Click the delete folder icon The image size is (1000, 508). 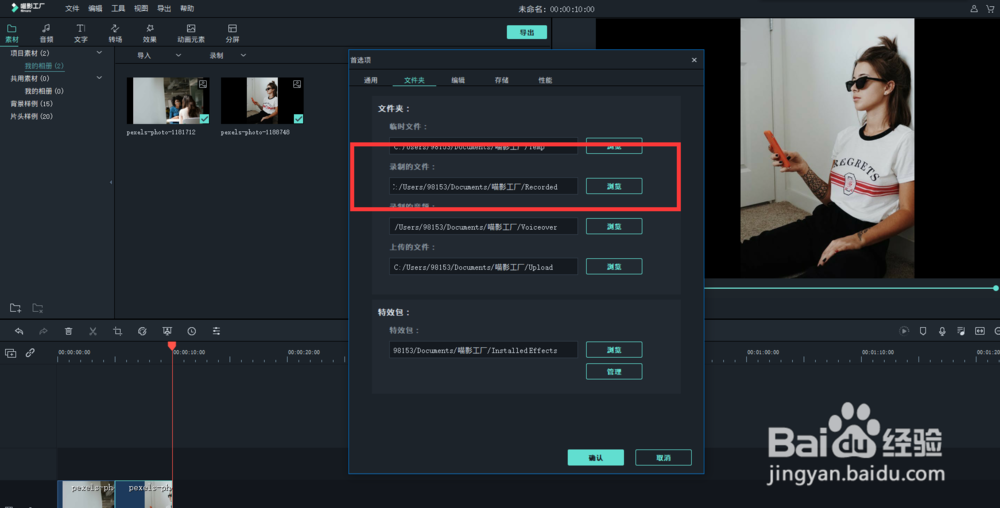38,308
